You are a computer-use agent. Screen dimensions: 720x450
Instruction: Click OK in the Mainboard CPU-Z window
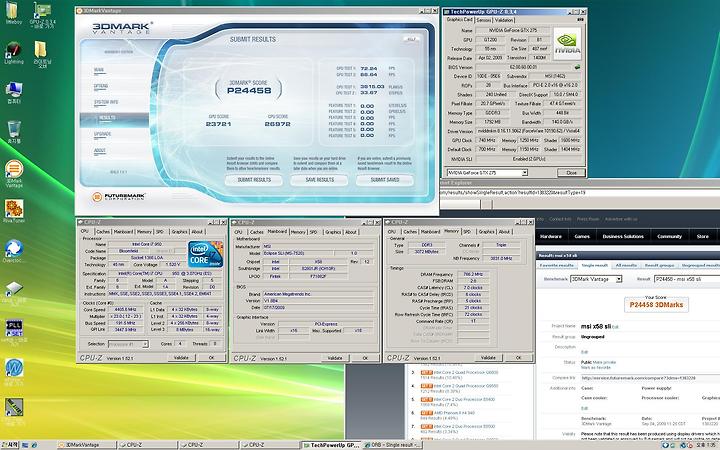pyautogui.click(x=365, y=358)
